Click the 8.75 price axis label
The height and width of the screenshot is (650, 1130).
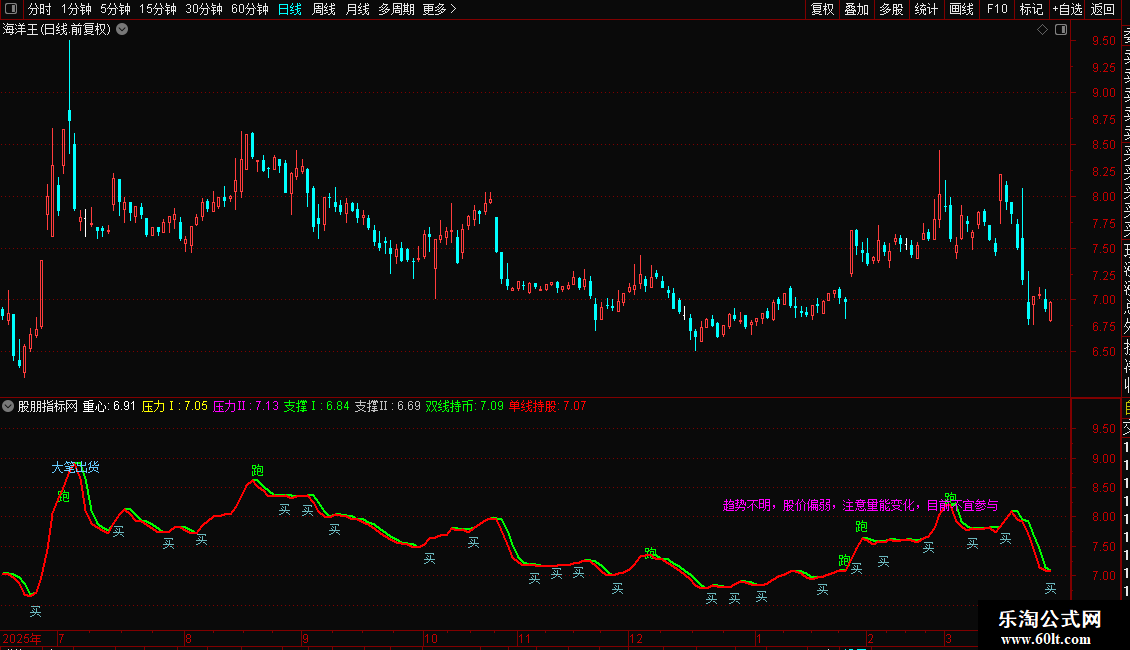coord(1103,120)
